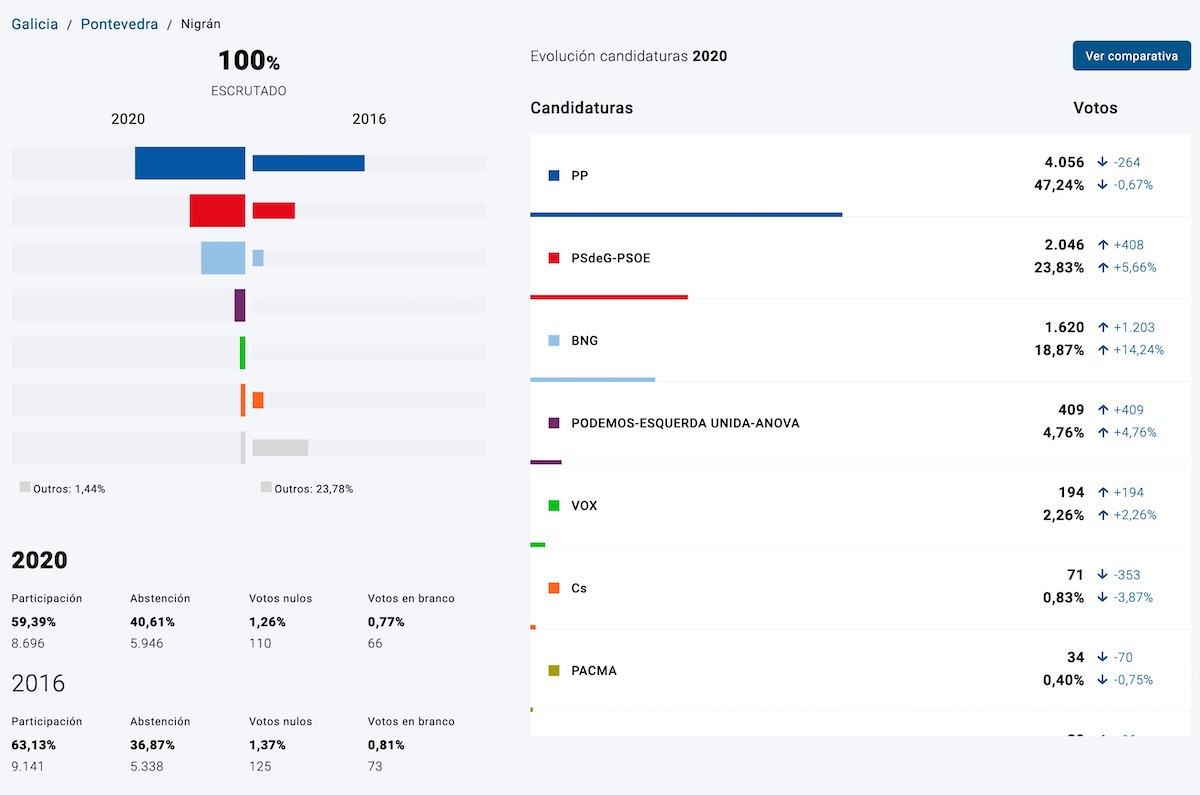
Task: Click the orange Cs color square
Action: [x=554, y=588]
